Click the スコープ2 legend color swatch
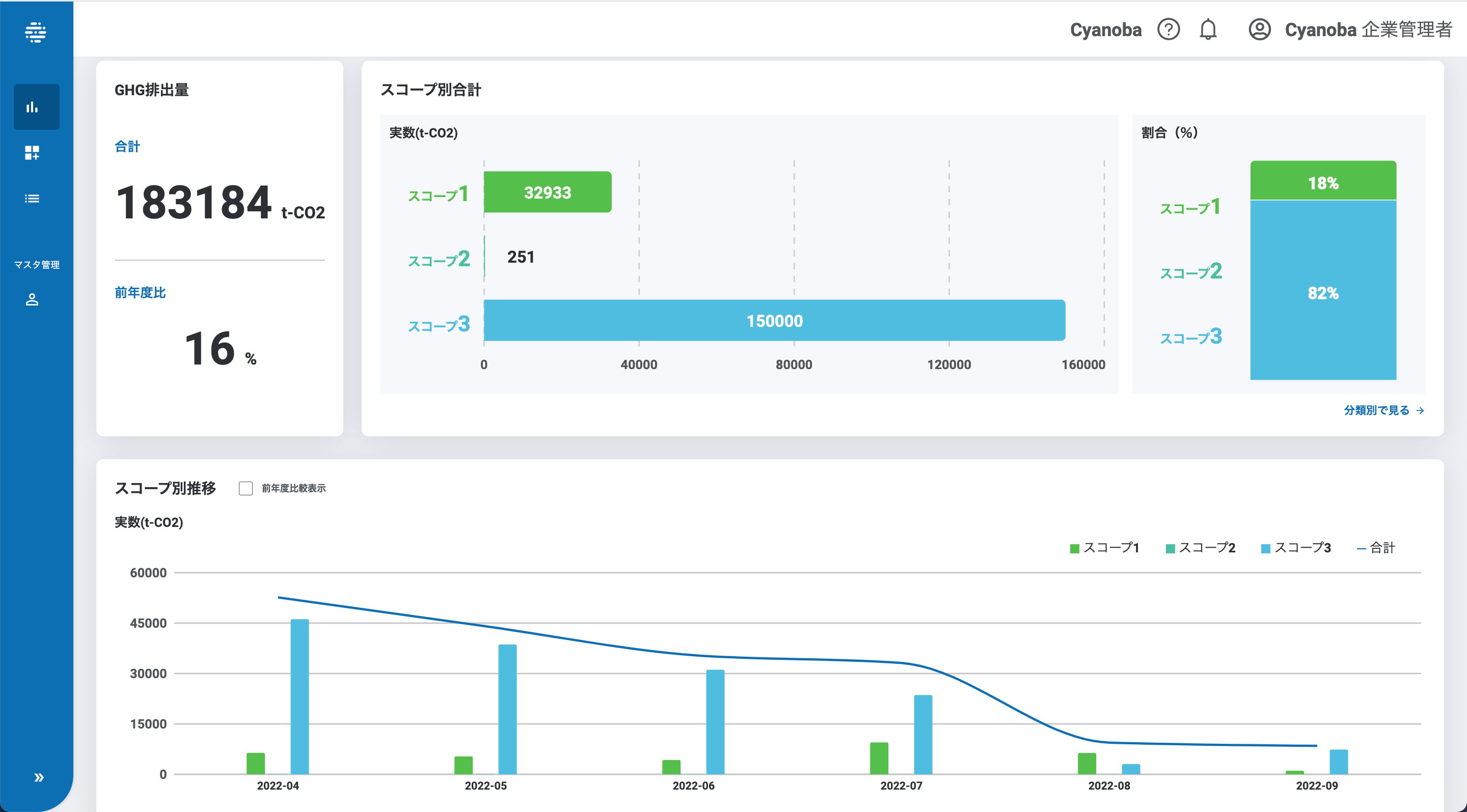 (1171, 548)
